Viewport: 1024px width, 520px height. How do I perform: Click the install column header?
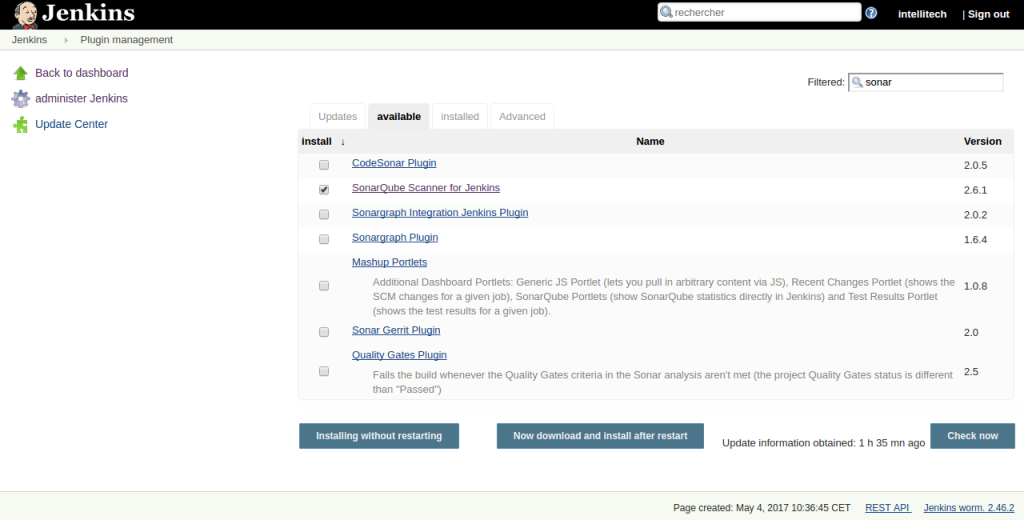317,142
